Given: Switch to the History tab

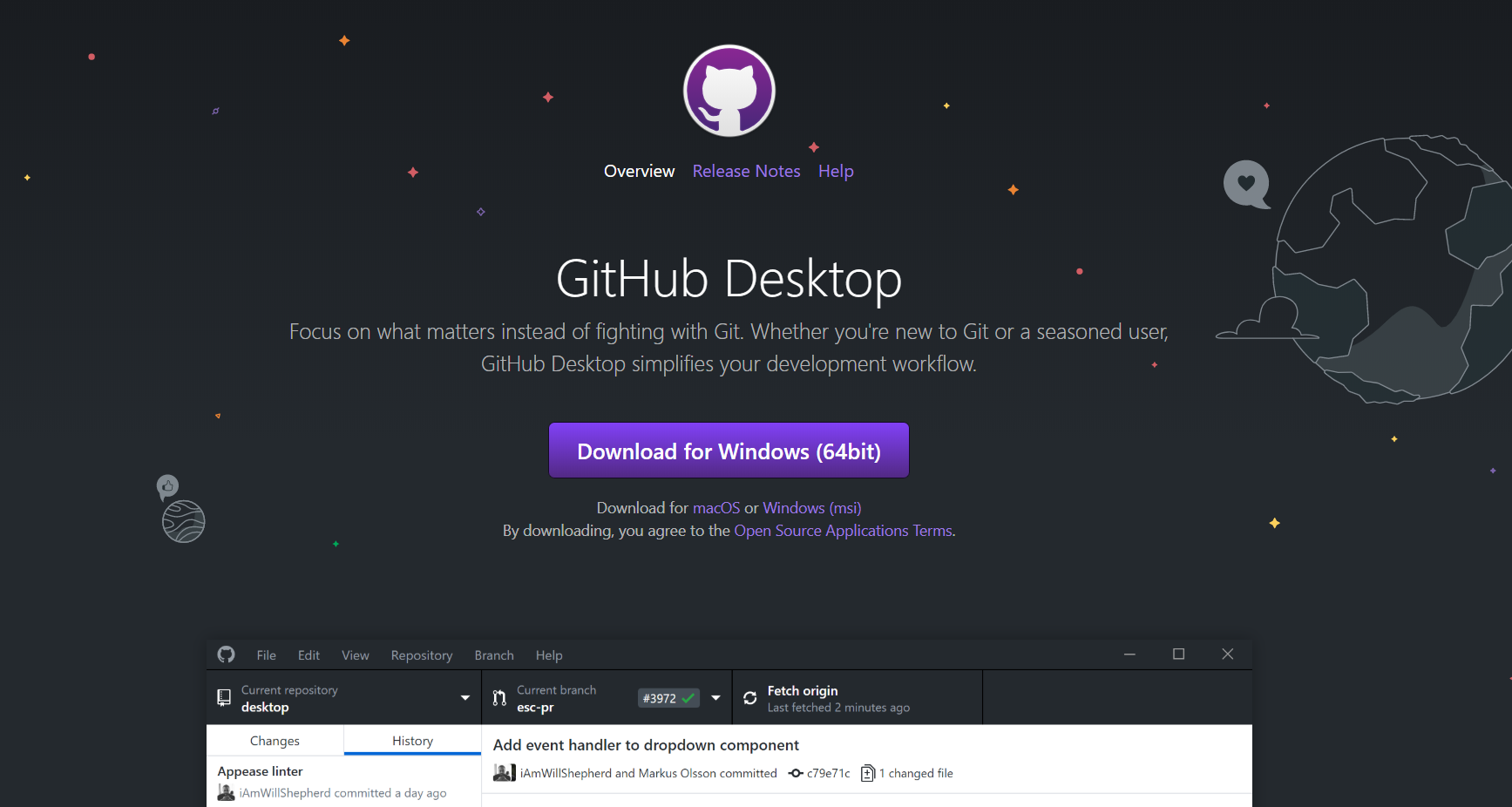Looking at the screenshot, I should [412, 741].
